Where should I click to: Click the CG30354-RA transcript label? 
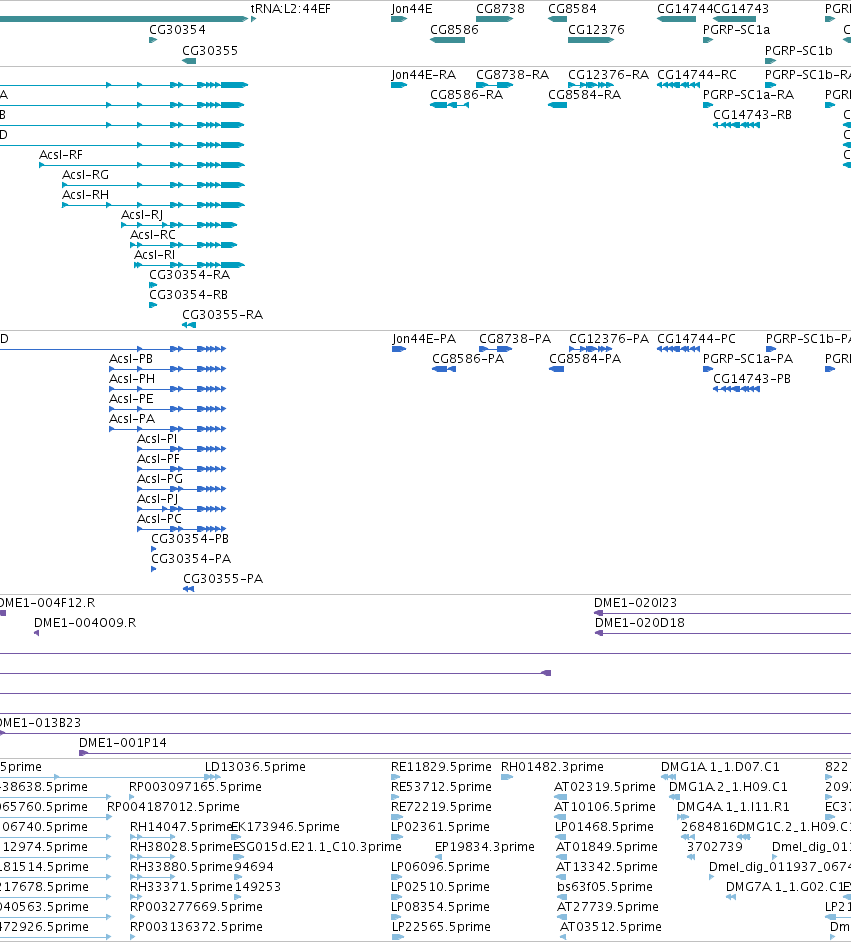click(x=189, y=275)
